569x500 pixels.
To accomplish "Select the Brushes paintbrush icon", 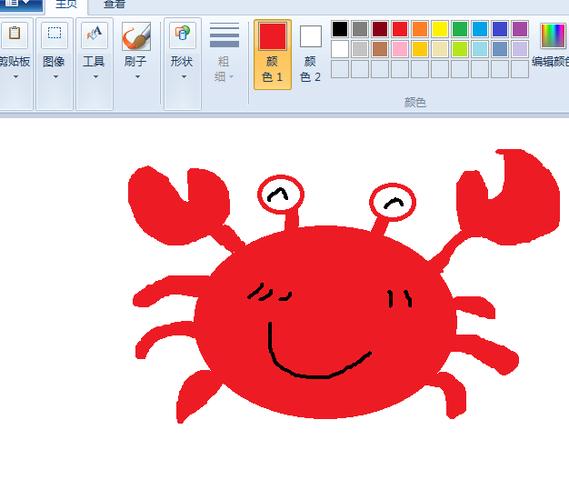I will (136, 36).
